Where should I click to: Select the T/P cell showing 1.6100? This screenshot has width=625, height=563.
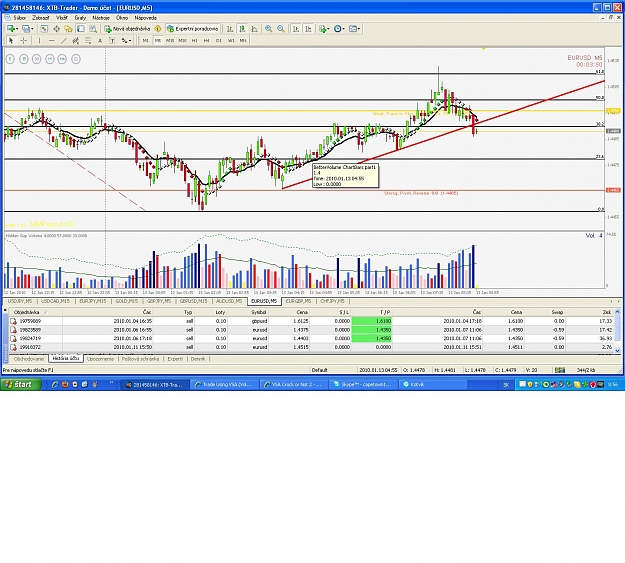(x=371, y=321)
